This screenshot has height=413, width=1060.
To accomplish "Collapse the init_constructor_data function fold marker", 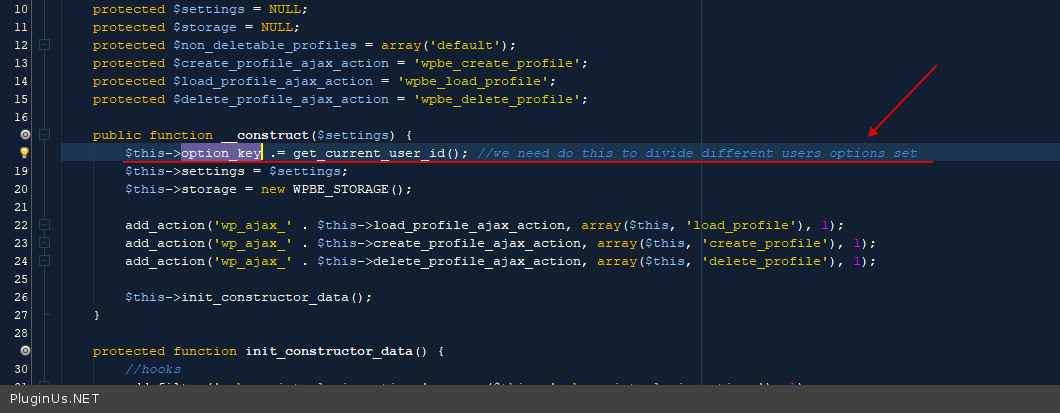I will pos(44,351).
